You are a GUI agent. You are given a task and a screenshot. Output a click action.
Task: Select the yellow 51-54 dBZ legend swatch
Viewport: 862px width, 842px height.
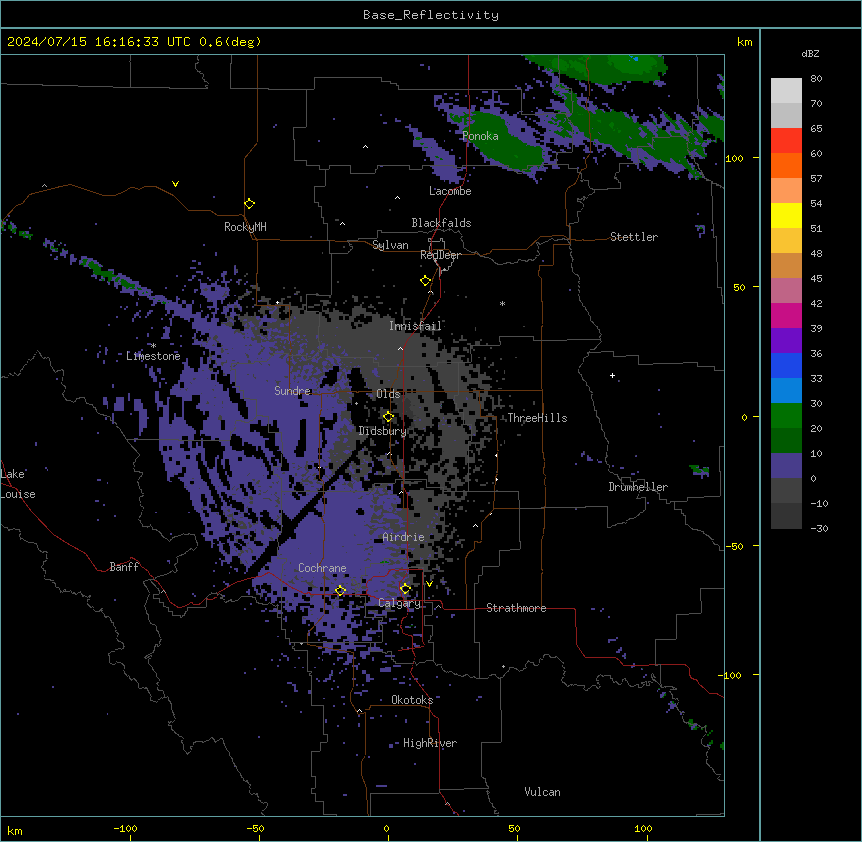[x=786, y=215]
